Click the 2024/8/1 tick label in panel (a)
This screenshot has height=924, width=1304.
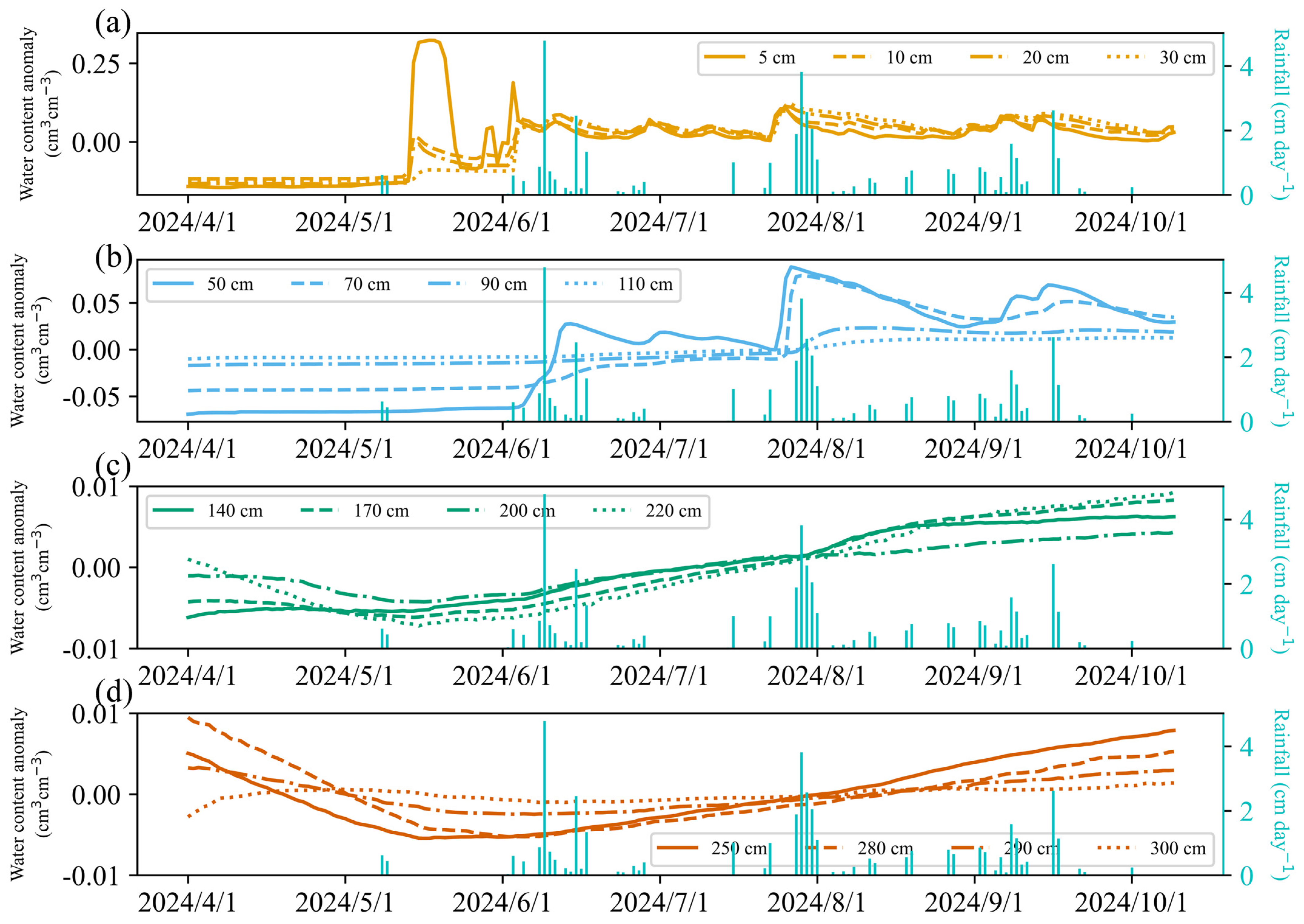tap(816, 222)
